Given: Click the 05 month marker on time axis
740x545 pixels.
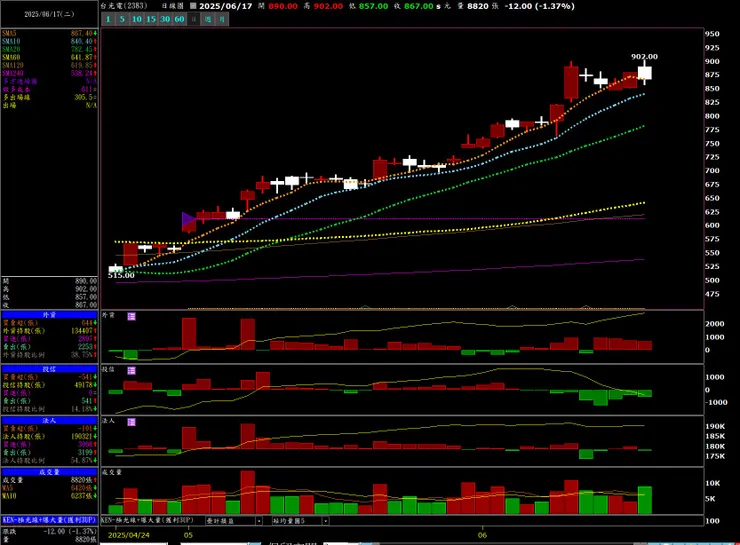Looking at the screenshot, I should point(188,535).
